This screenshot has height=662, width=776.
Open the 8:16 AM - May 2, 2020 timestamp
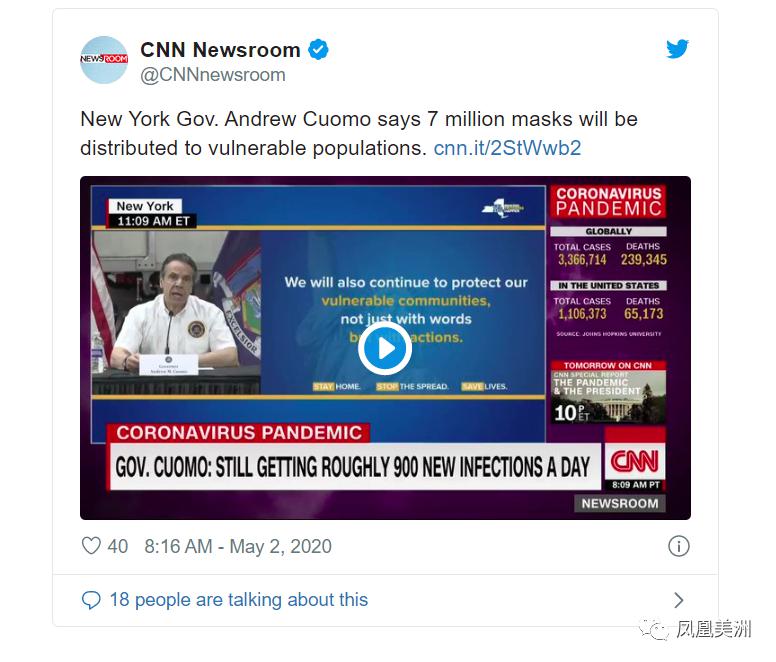(x=238, y=546)
